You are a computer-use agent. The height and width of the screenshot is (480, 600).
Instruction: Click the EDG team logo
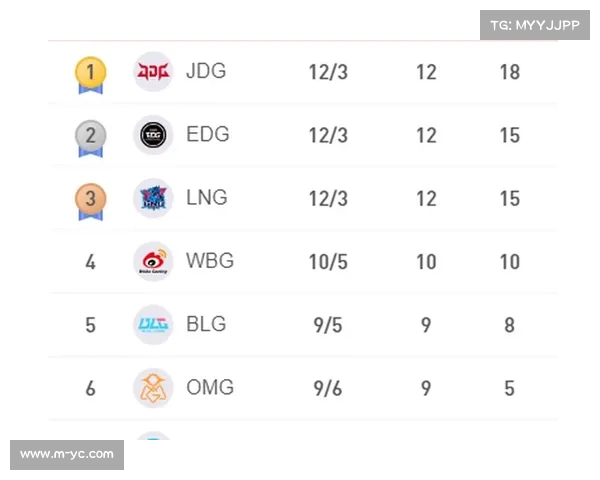point(153,135)
